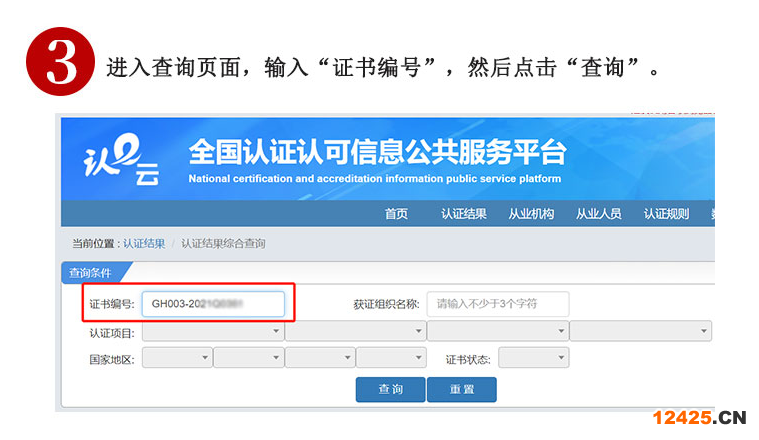The height and width of the screenshot is (440, 759).
Task: Expand the third 认证项目 dropdown
Action: [498, 331]
